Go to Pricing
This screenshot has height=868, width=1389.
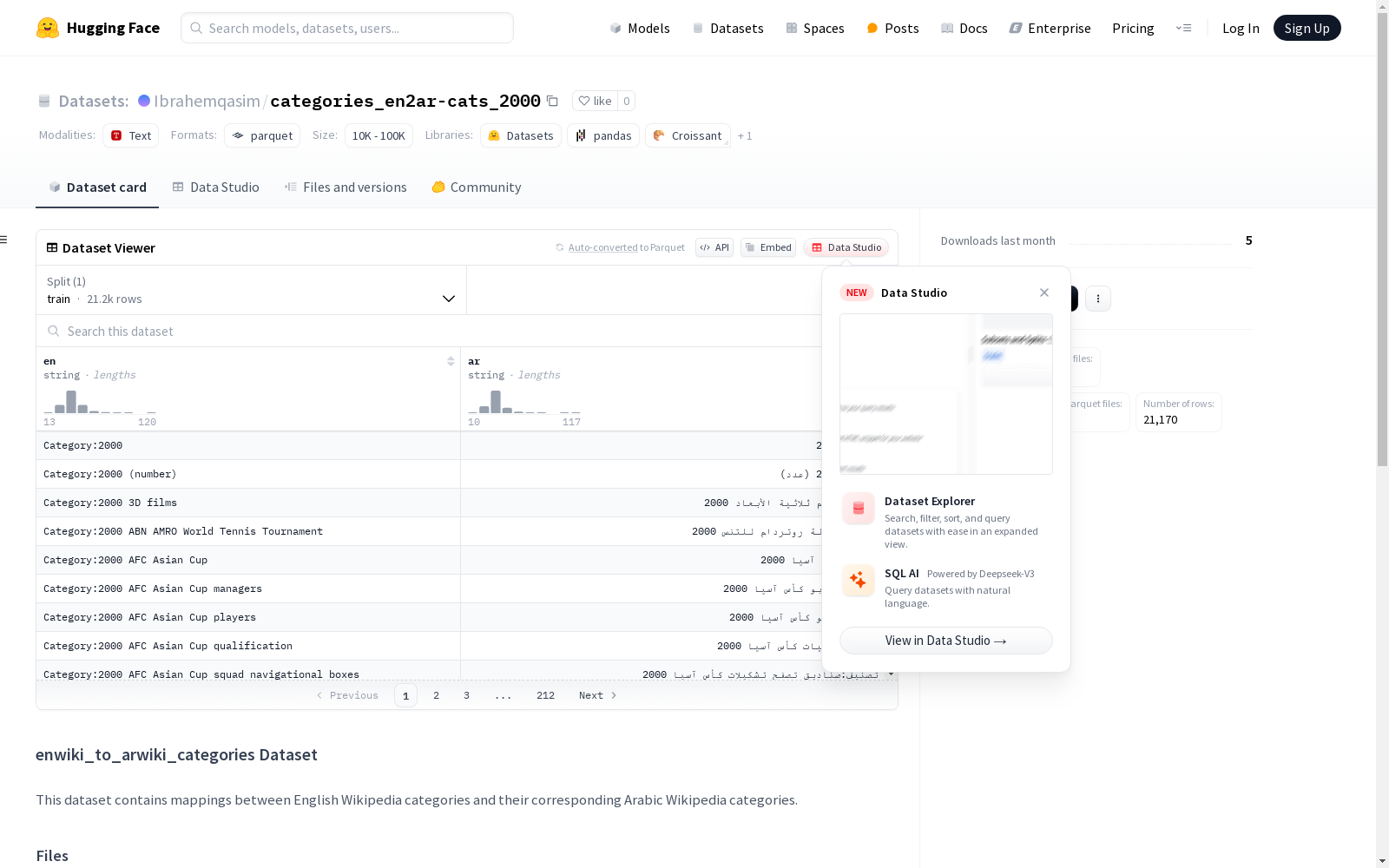1133,28
